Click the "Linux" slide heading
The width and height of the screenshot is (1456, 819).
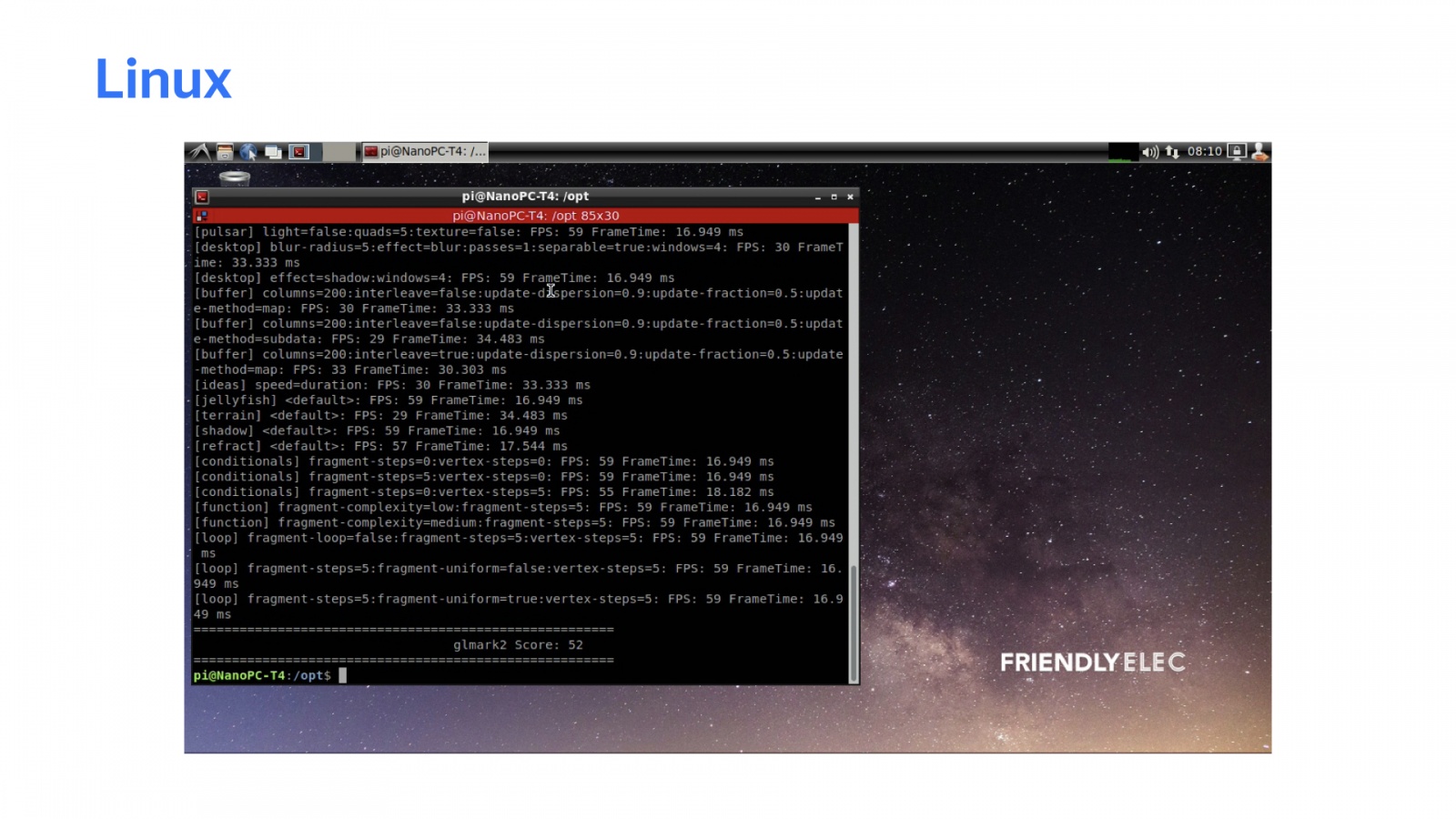[x=164, y=79]
